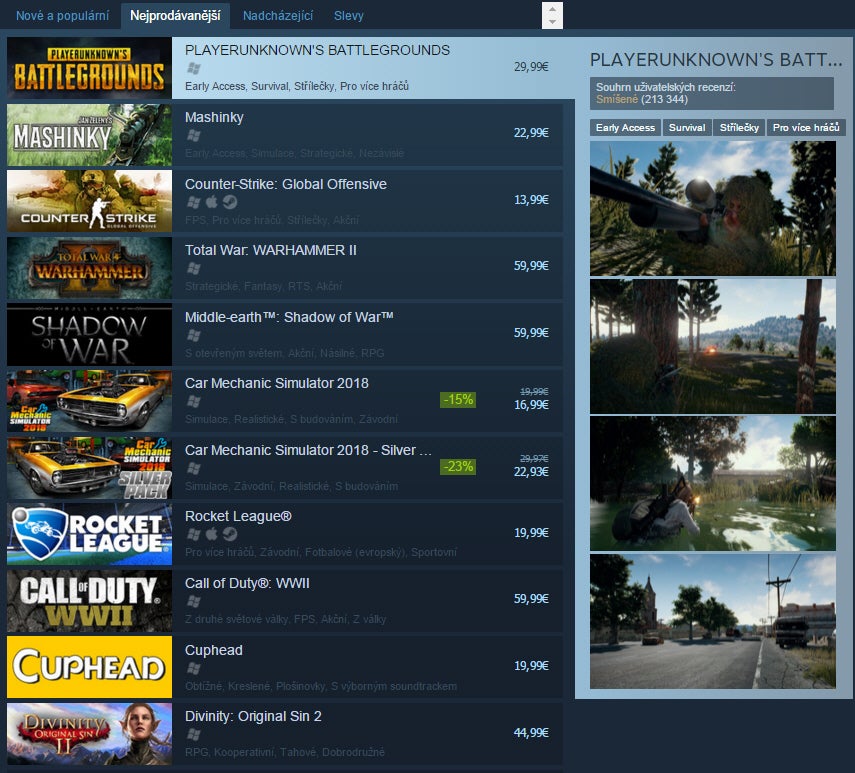Click the 22,99€ price for Mashinky
This screenshot has width=855, height=773.
coord(531,133)
